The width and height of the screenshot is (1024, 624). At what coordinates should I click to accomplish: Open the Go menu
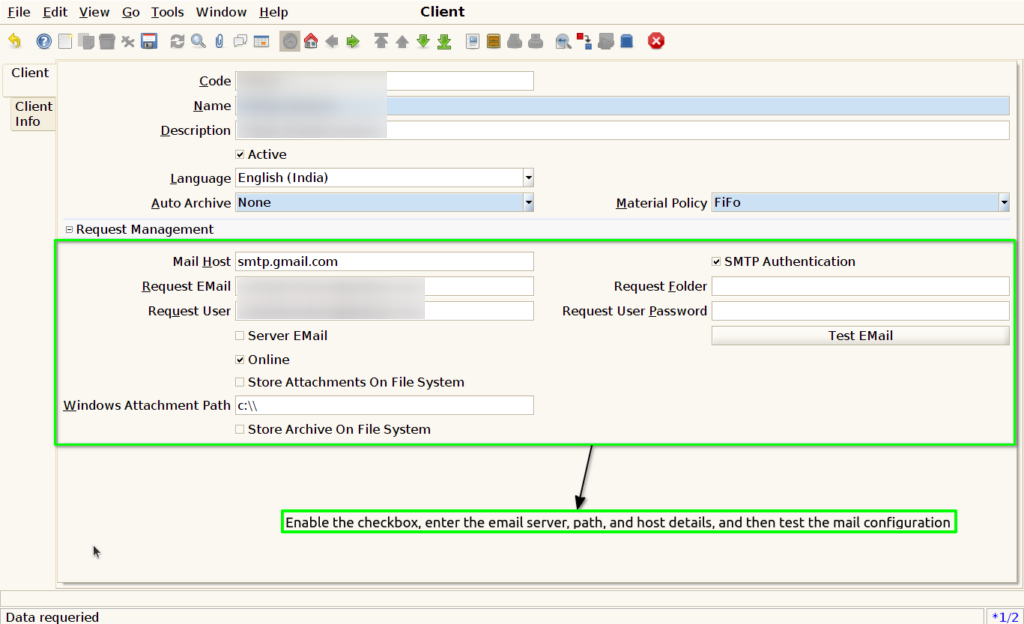[x=131, y=12]
